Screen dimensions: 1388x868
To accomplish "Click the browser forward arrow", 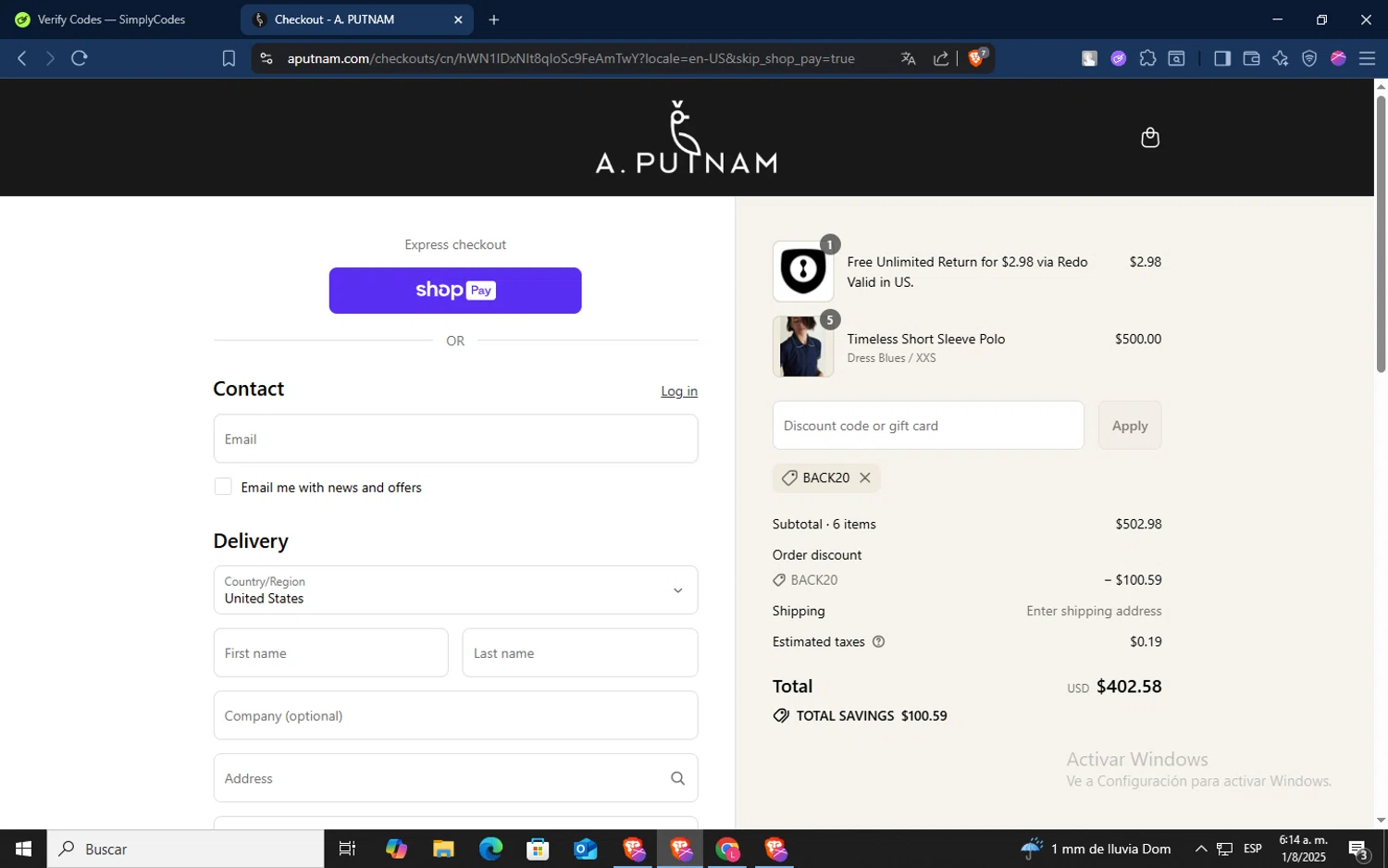I will pos(50,58).
